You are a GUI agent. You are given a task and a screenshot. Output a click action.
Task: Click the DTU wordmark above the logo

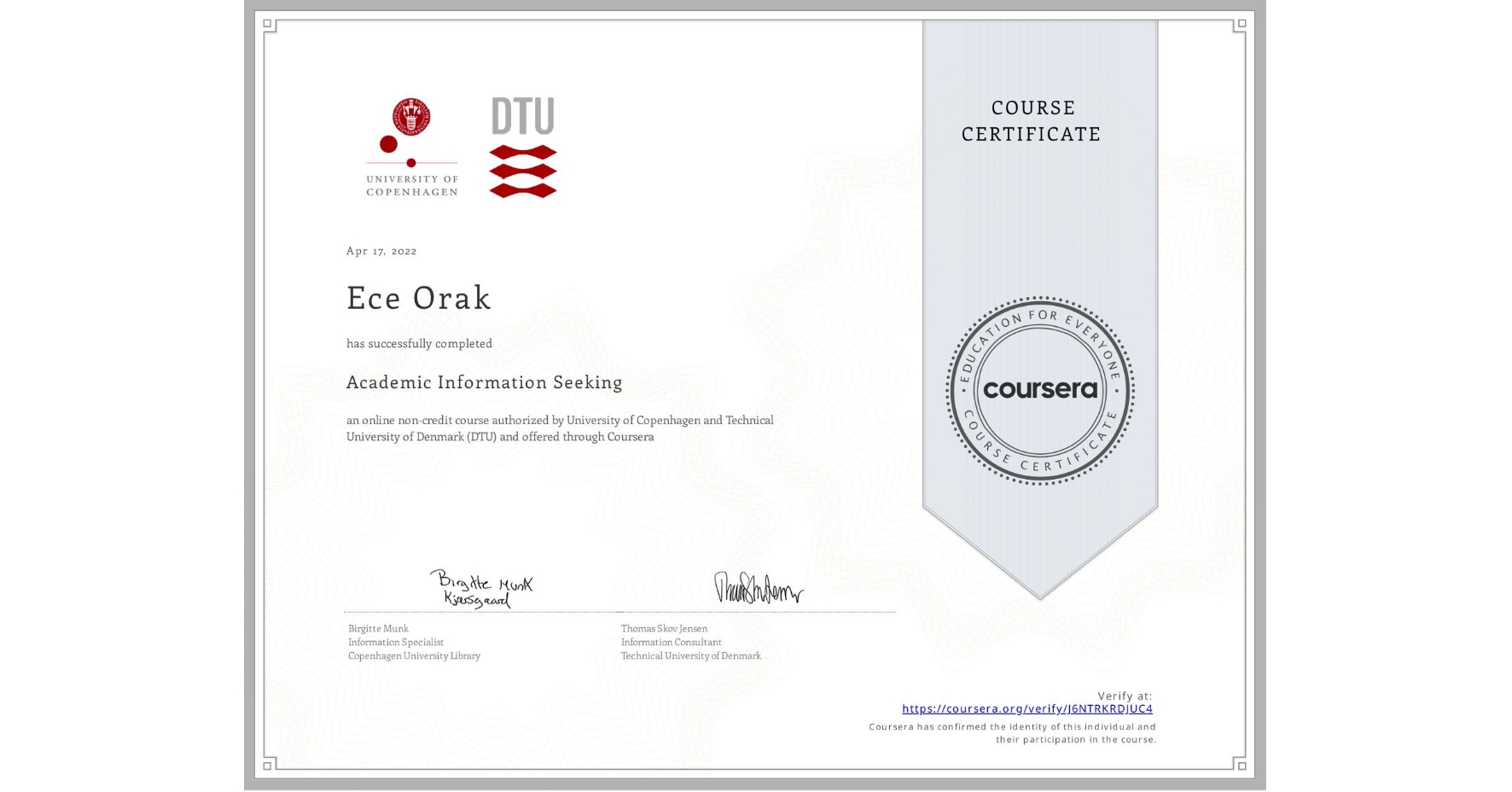[x=523, y=116]
